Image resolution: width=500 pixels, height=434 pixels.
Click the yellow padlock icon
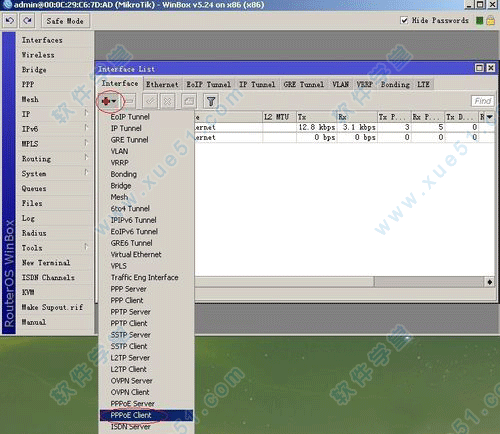(x=490, y=21)
